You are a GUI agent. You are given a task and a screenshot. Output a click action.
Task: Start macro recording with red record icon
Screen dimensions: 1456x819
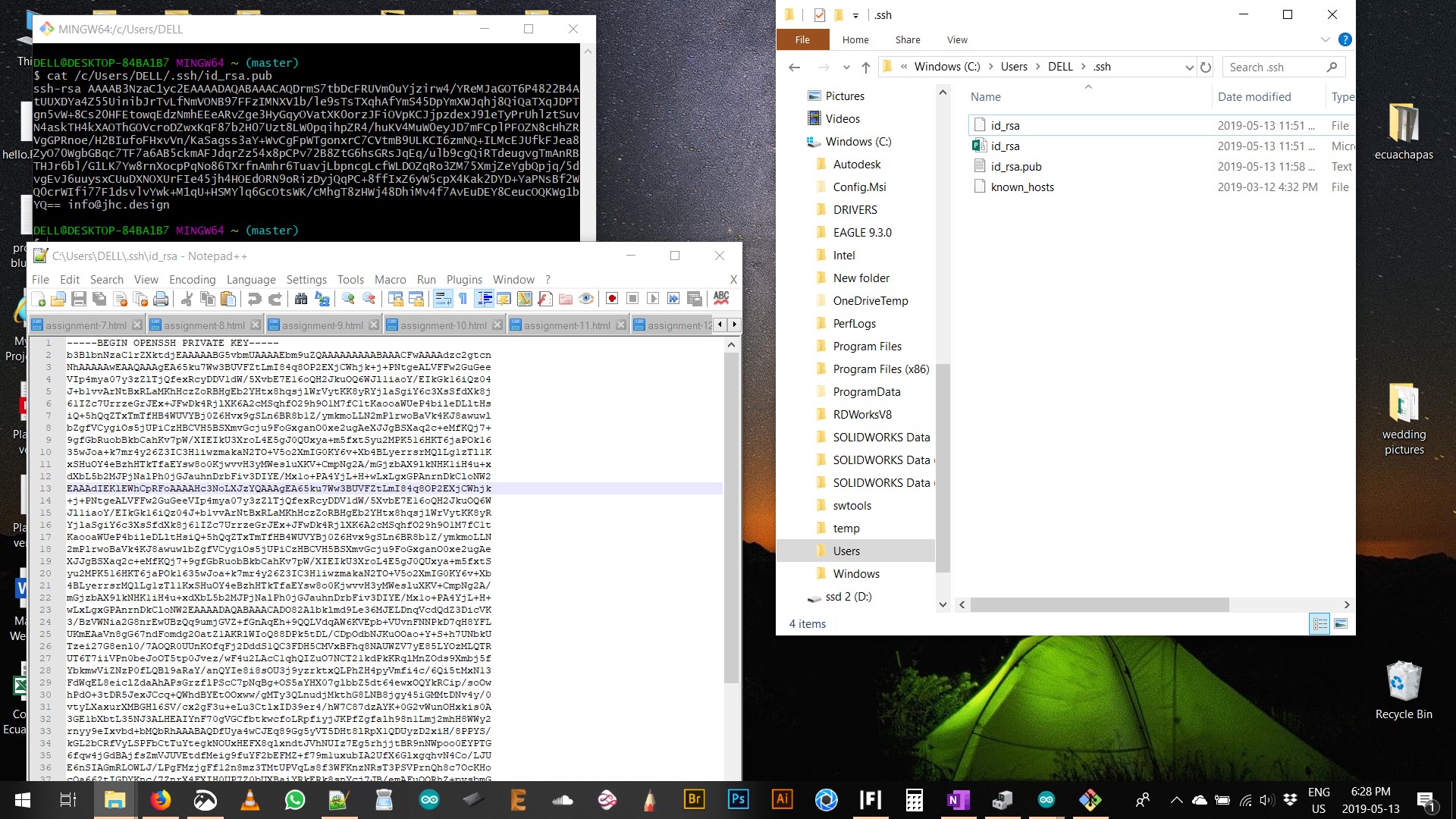(x=612, y=299)
